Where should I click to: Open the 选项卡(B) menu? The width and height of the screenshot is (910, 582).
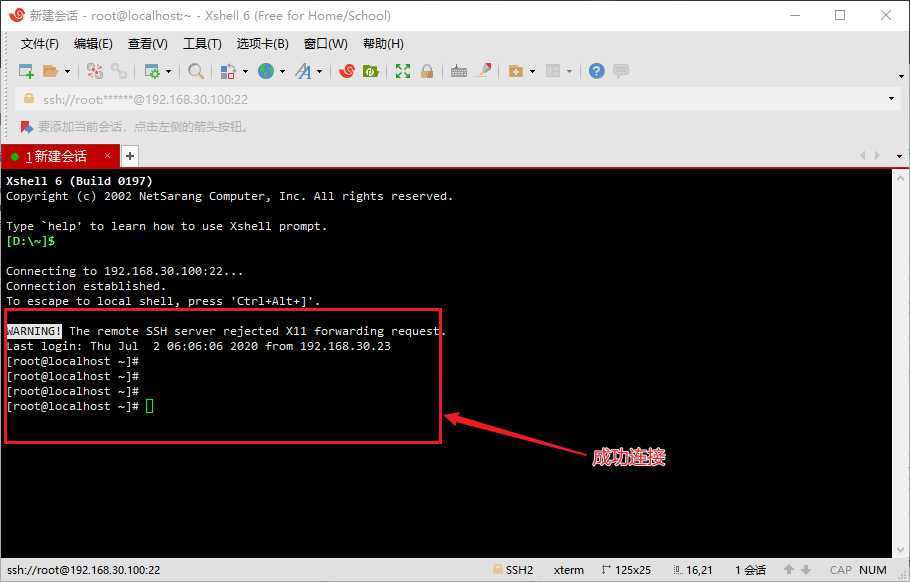click(262, 44)
